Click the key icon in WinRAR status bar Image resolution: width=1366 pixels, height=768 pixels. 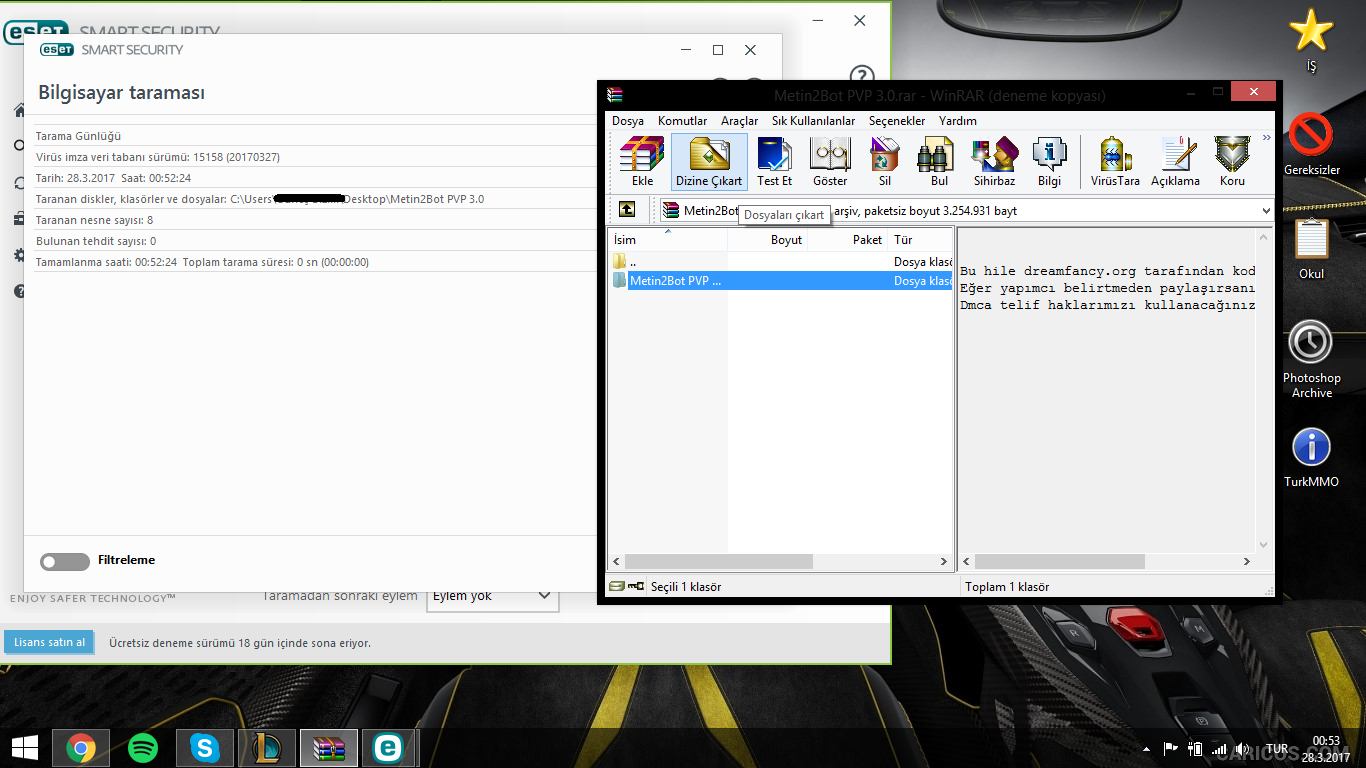pyautogui.click(x=637, y=586)
